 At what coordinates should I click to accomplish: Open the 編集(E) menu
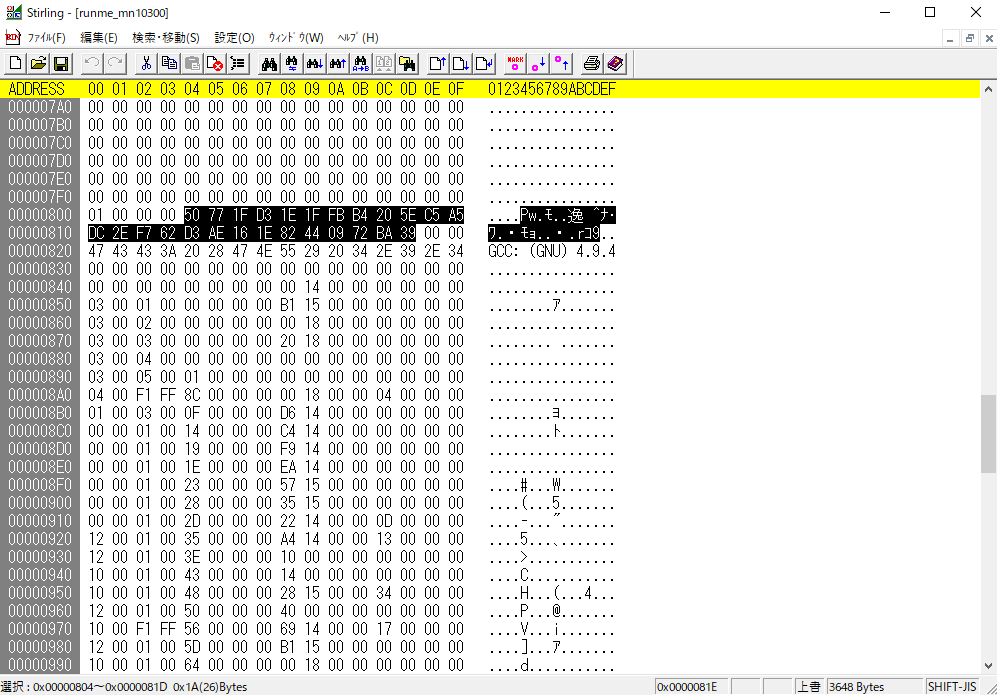click(99, 38)
